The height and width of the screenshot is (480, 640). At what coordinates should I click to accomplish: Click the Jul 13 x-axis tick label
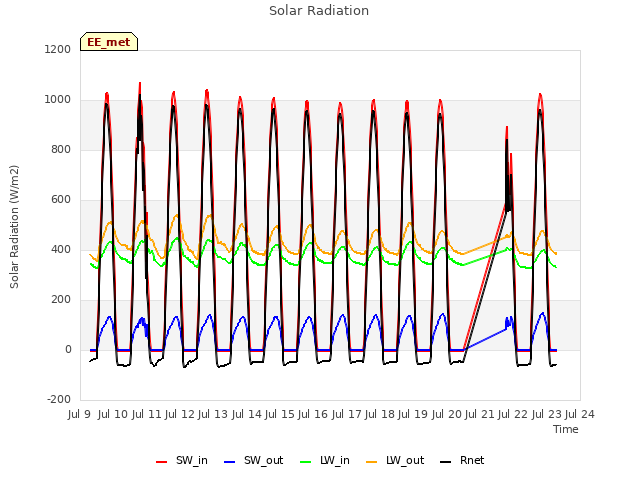pyautogui.click(x=213, y=415)
